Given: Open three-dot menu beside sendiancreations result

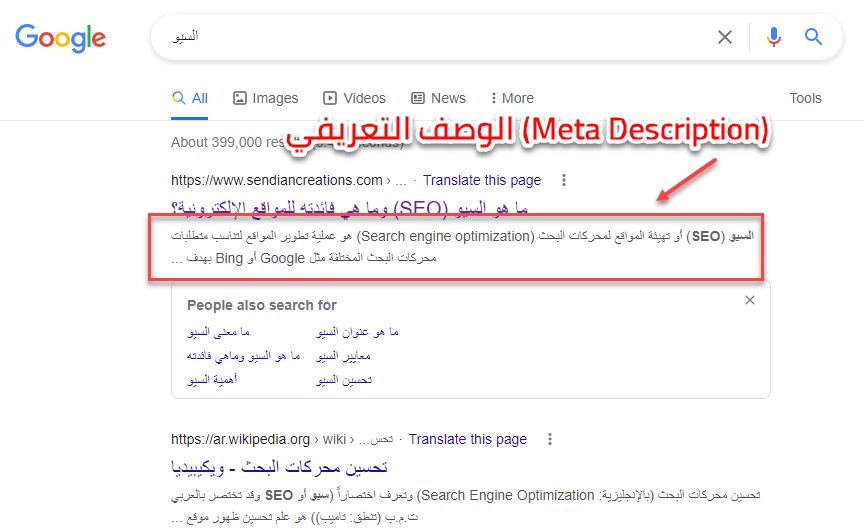Looking at the screenshot, I should [x=563, y=180].
